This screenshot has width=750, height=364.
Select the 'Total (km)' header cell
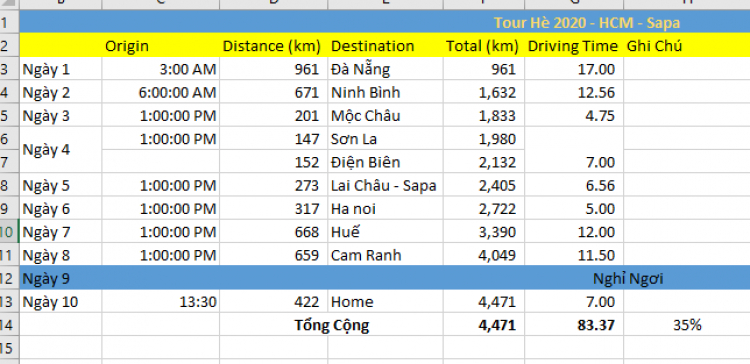tap(484, 46)
